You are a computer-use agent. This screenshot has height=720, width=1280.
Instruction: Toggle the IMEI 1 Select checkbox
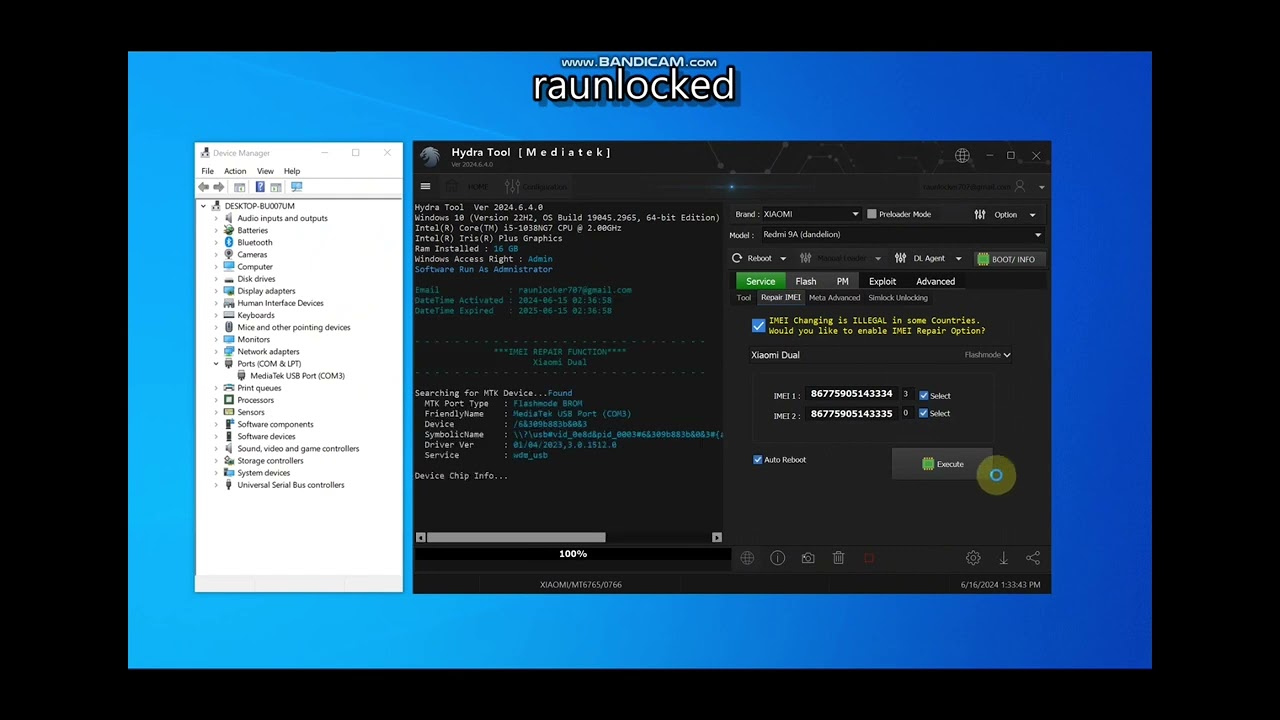(x=923, y=396)
